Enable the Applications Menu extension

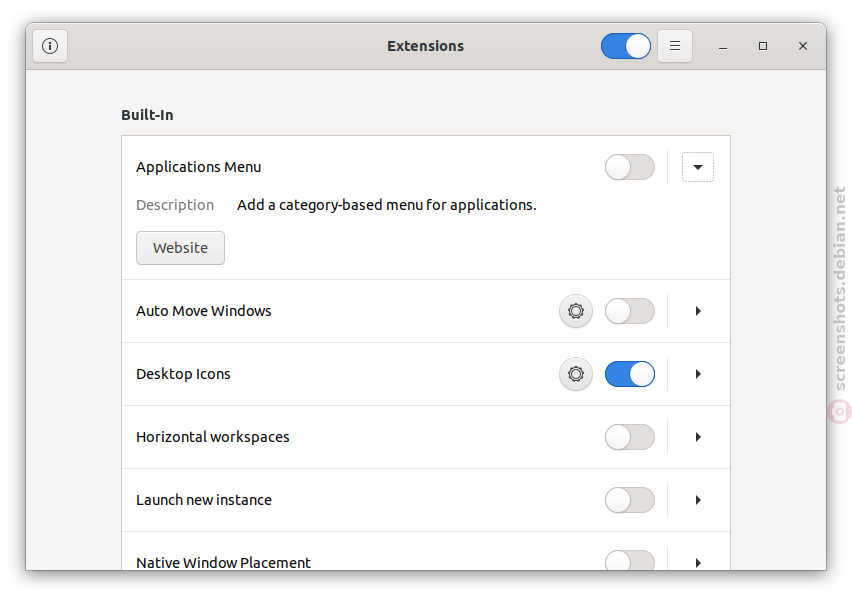[x=630, y=167]
